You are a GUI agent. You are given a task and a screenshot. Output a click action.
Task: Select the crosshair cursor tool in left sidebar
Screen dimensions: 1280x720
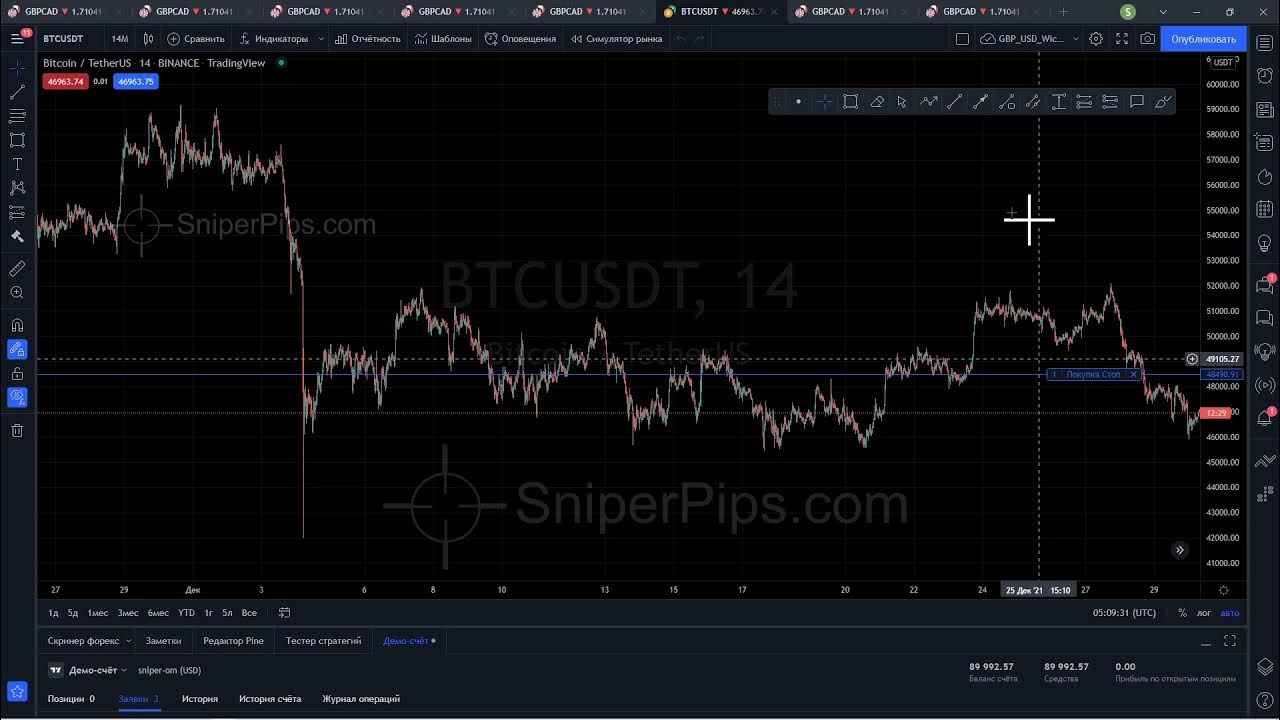17,69
